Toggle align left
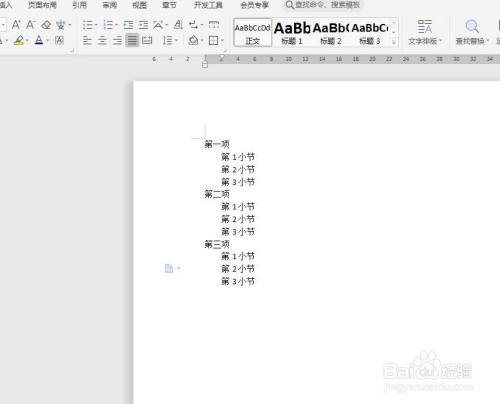The image size is (500, 404). click(x=87, y=41)
